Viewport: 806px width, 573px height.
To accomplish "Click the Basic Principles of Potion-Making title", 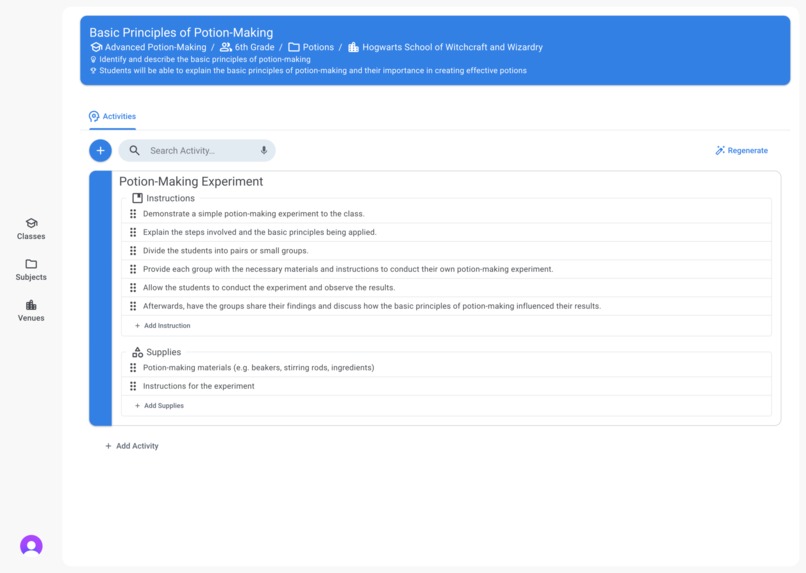I will [x=181, y=32].
